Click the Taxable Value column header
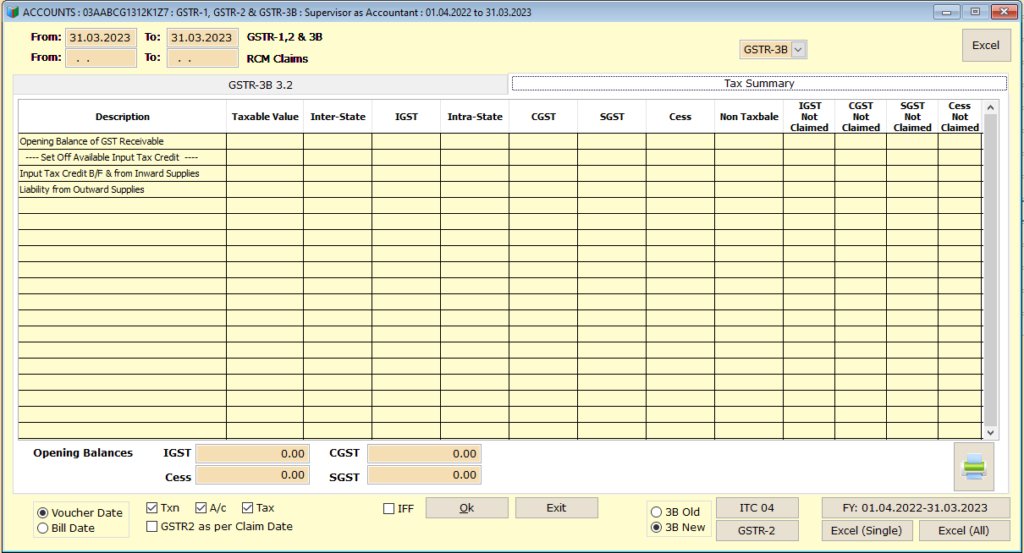Viewport: 1024px width, 553px height. [x=265, y=117]
